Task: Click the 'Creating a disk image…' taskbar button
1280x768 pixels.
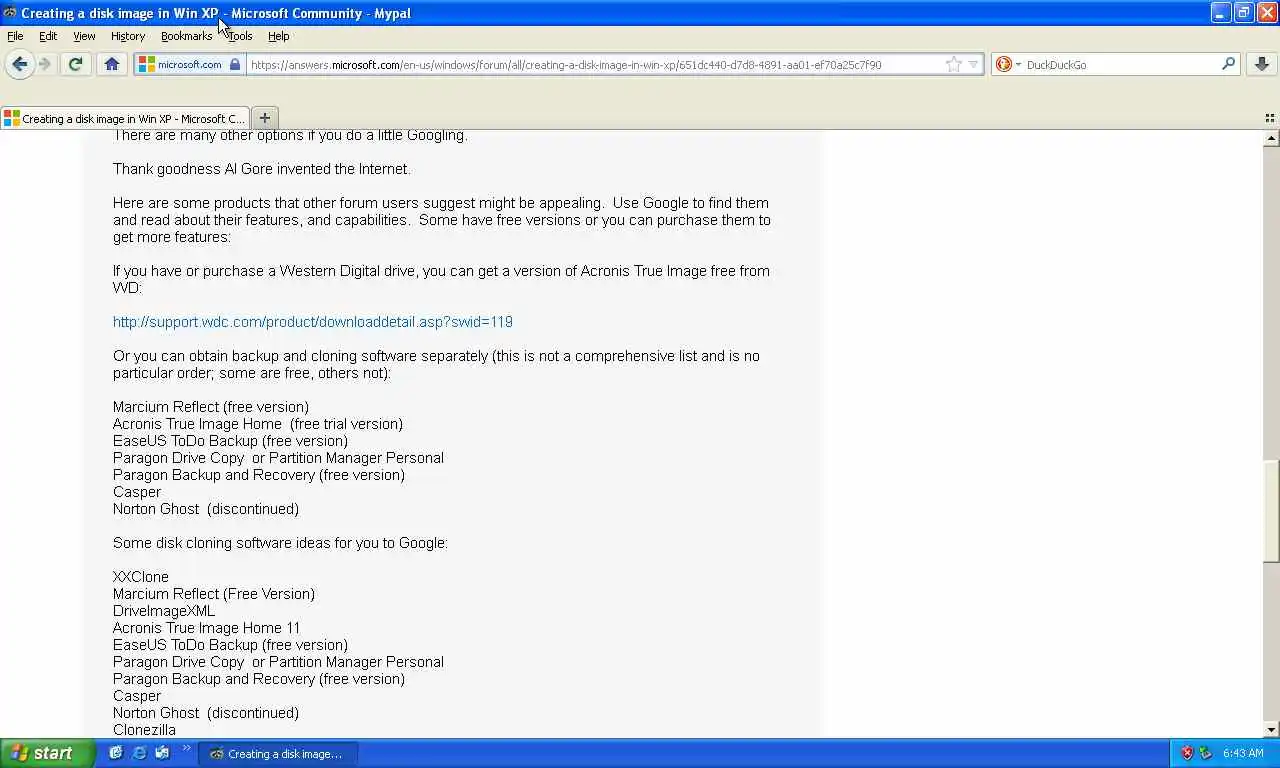Action: pyautogui.click(x=278, y=753)
